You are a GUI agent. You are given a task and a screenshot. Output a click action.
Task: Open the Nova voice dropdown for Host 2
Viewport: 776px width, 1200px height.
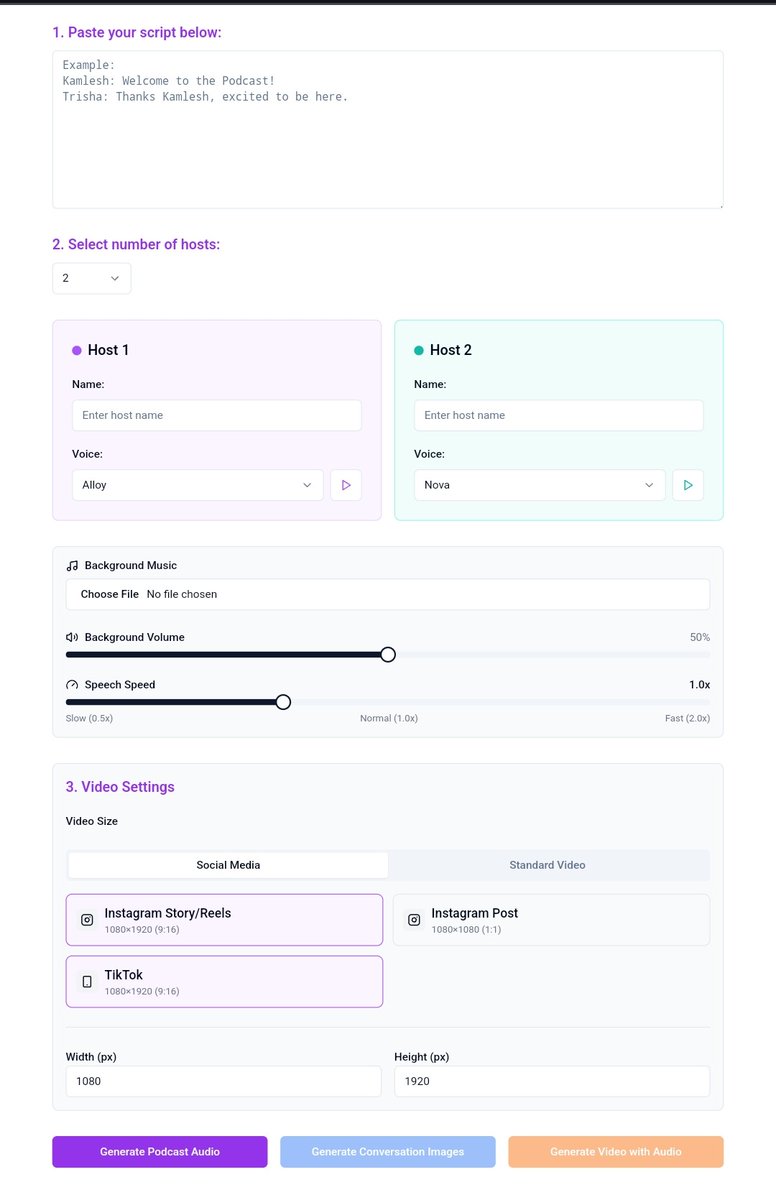coord(540,485)
